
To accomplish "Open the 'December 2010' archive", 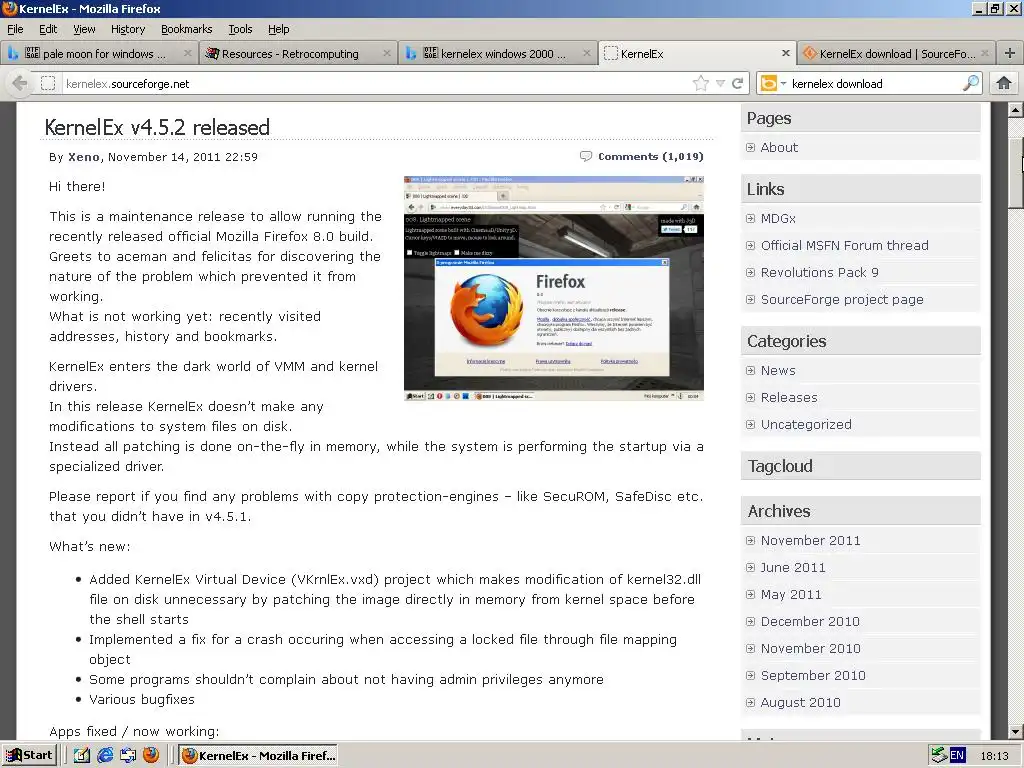I will 810,622.
